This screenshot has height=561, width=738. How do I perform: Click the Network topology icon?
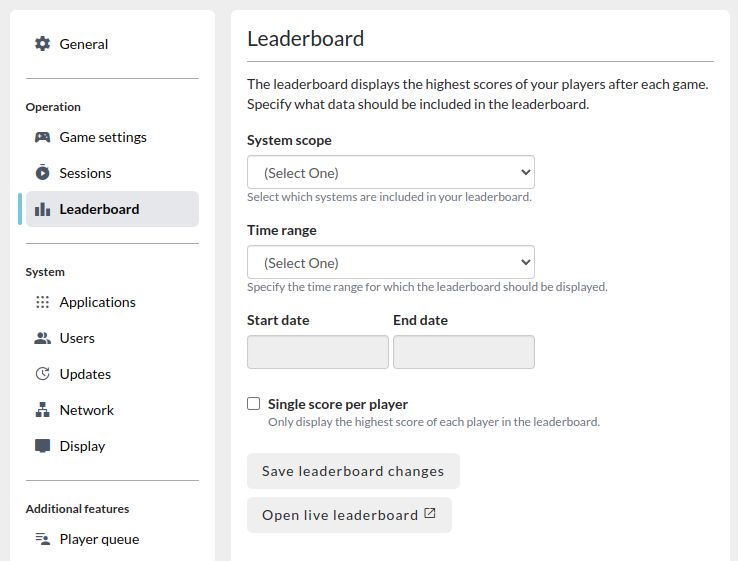click(42, 410)
